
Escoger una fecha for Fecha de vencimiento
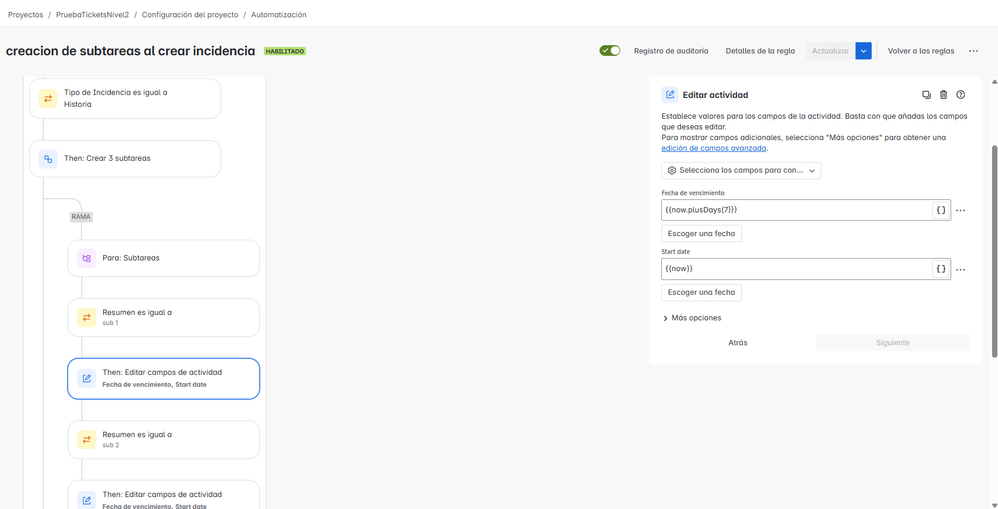click(x=701, y=234)
